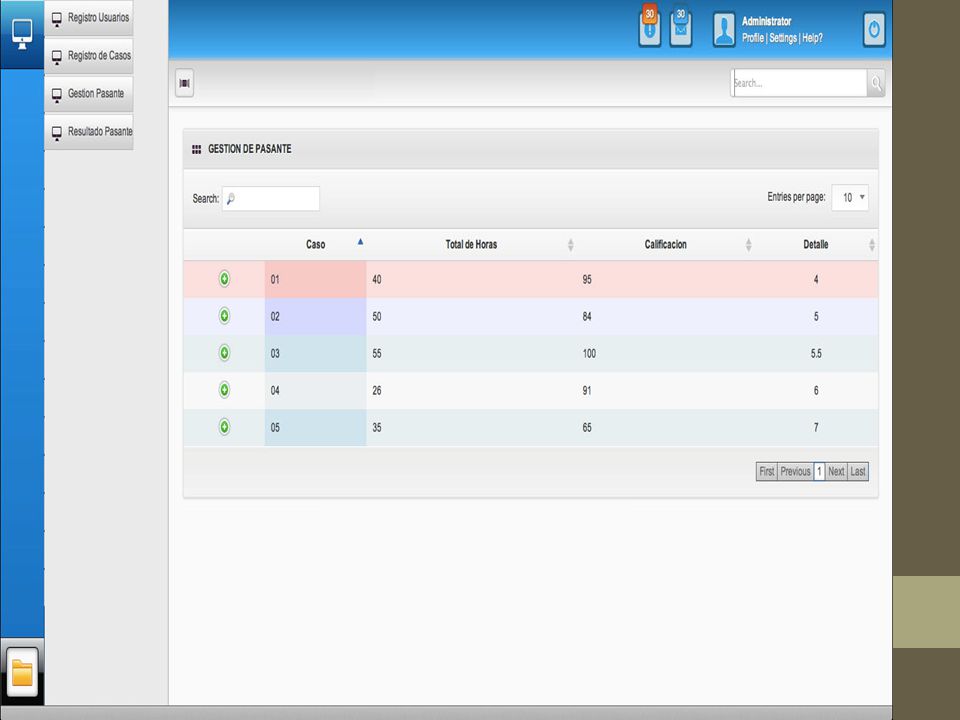
Task: Click the monitor icon at sidebar top
Action: [22, 34]
